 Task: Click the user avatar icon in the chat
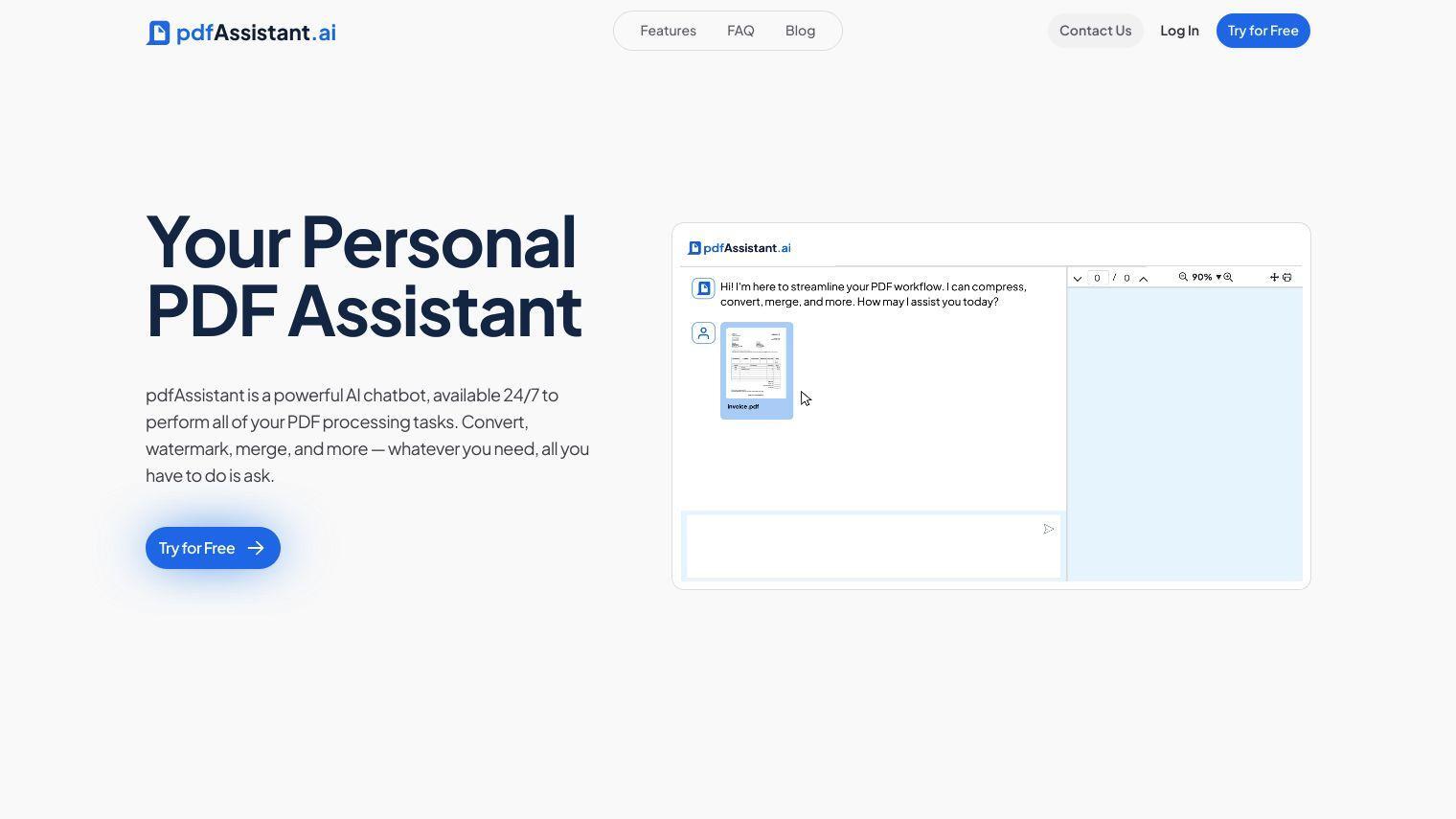[703, 333]
